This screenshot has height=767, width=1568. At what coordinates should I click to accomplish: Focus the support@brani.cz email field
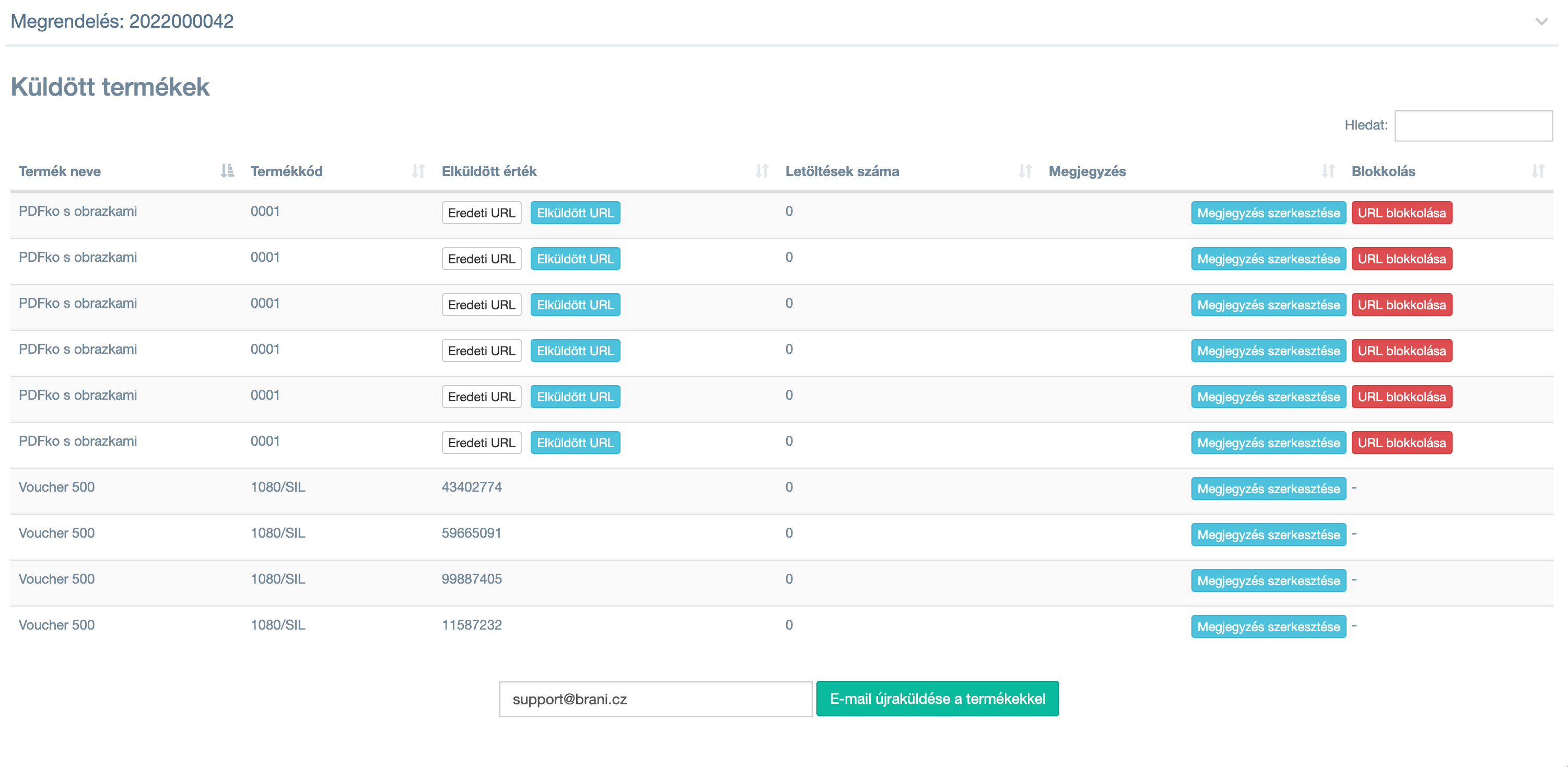tap(656, 699)
